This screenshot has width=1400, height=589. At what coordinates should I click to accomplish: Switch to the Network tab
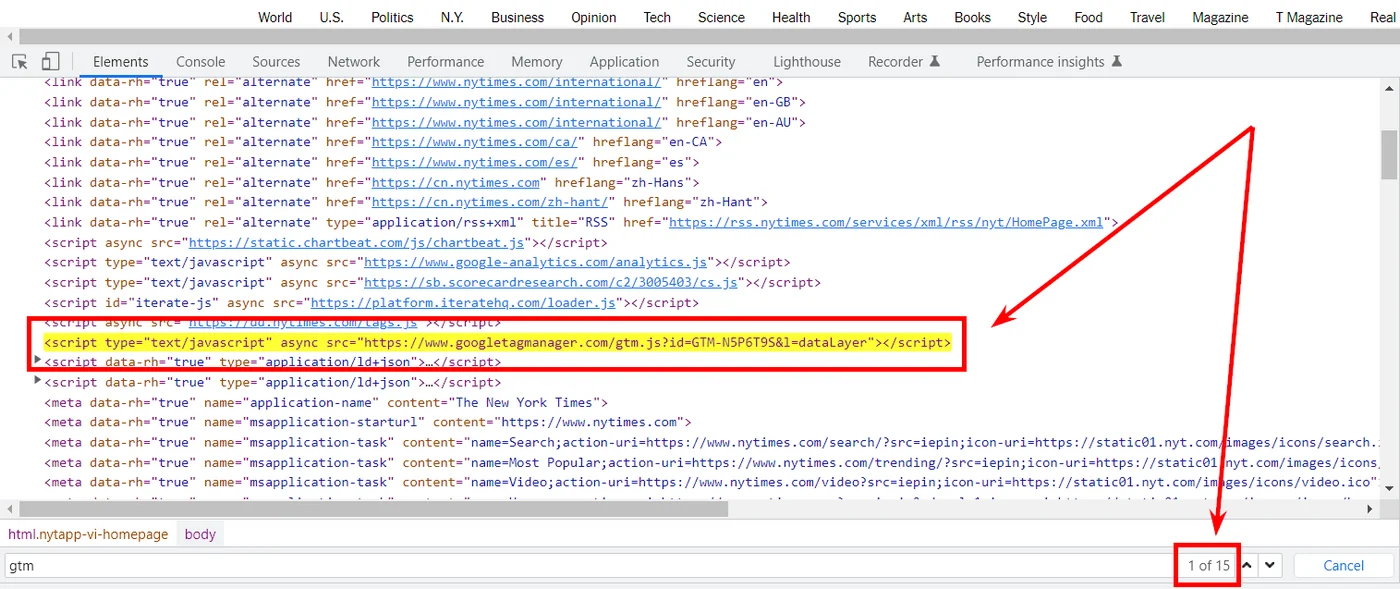(x=354, y=62)
